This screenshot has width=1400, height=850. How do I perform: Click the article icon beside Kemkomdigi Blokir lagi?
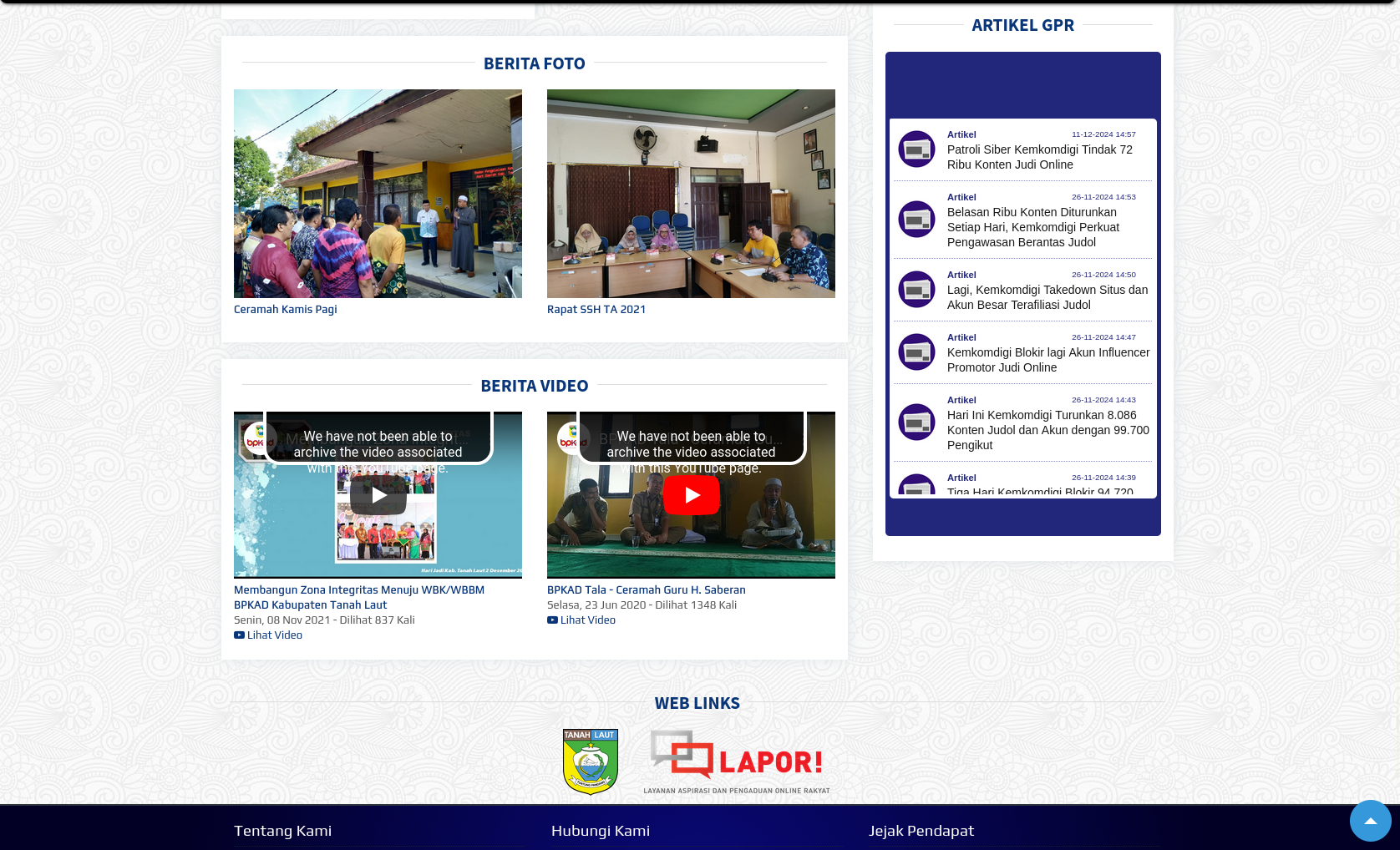(x=916, y=352)
